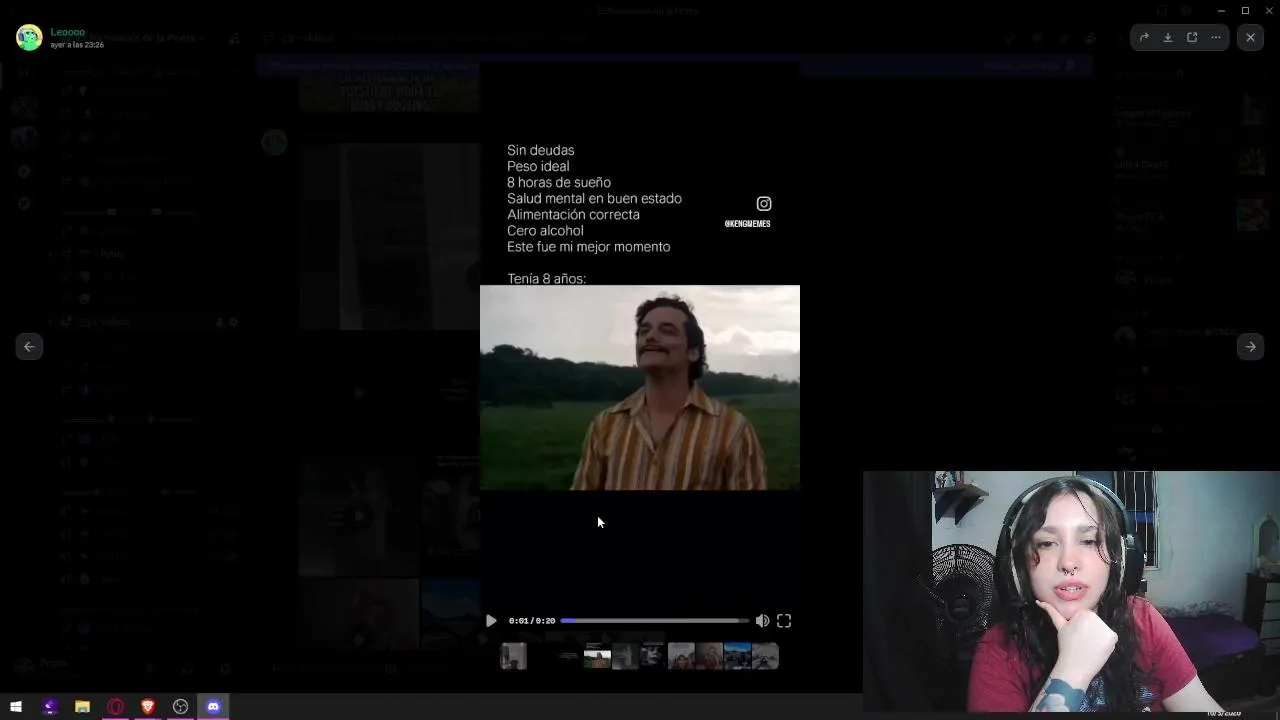1280x720 pixels.
Task: Open File Explorer from the taskbar
Action: coord(82,707)
